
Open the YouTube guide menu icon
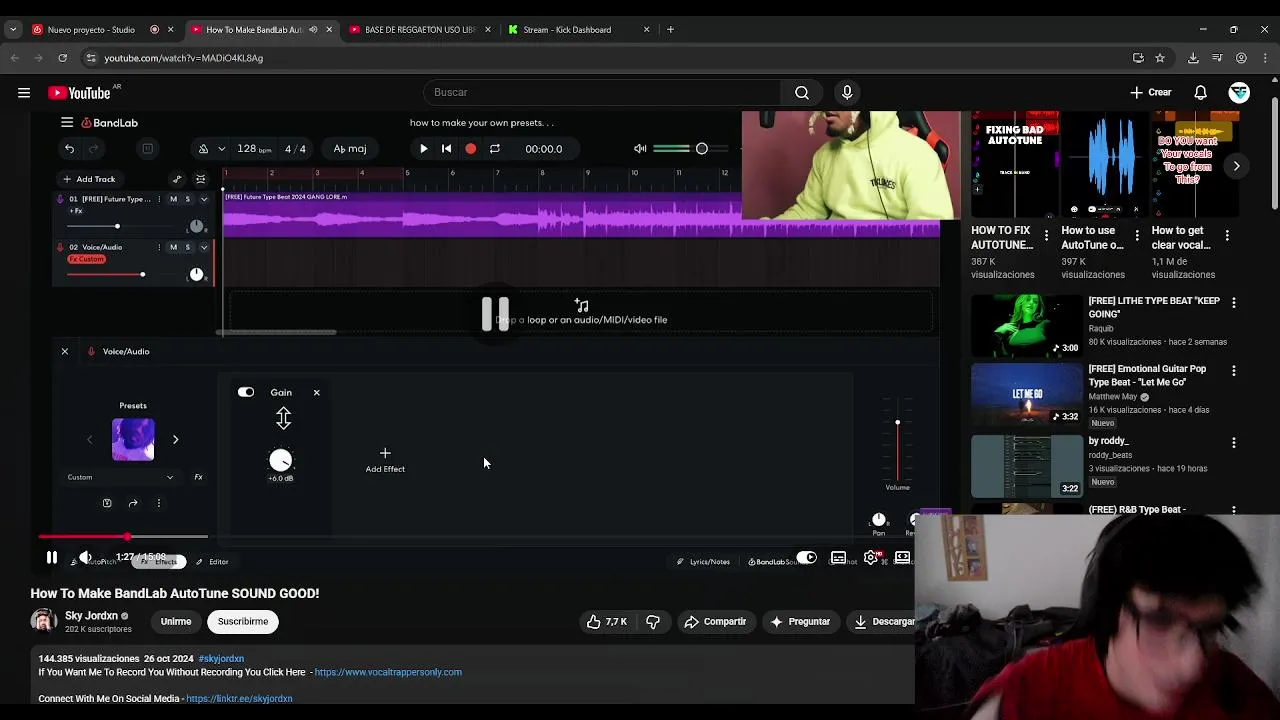[24, 93]
